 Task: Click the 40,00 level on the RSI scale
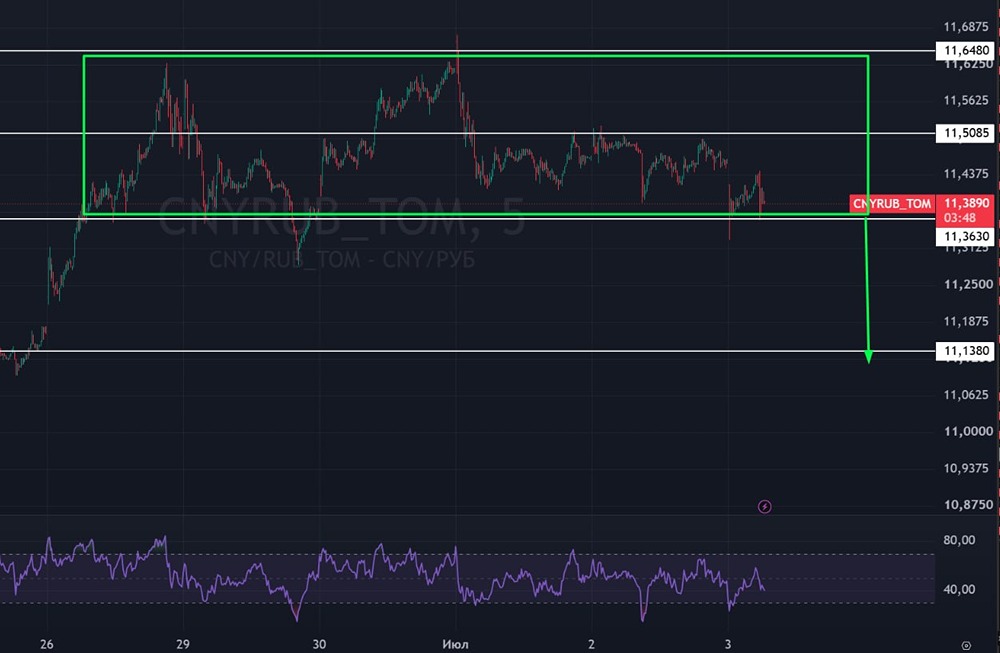tap(959, 589)
